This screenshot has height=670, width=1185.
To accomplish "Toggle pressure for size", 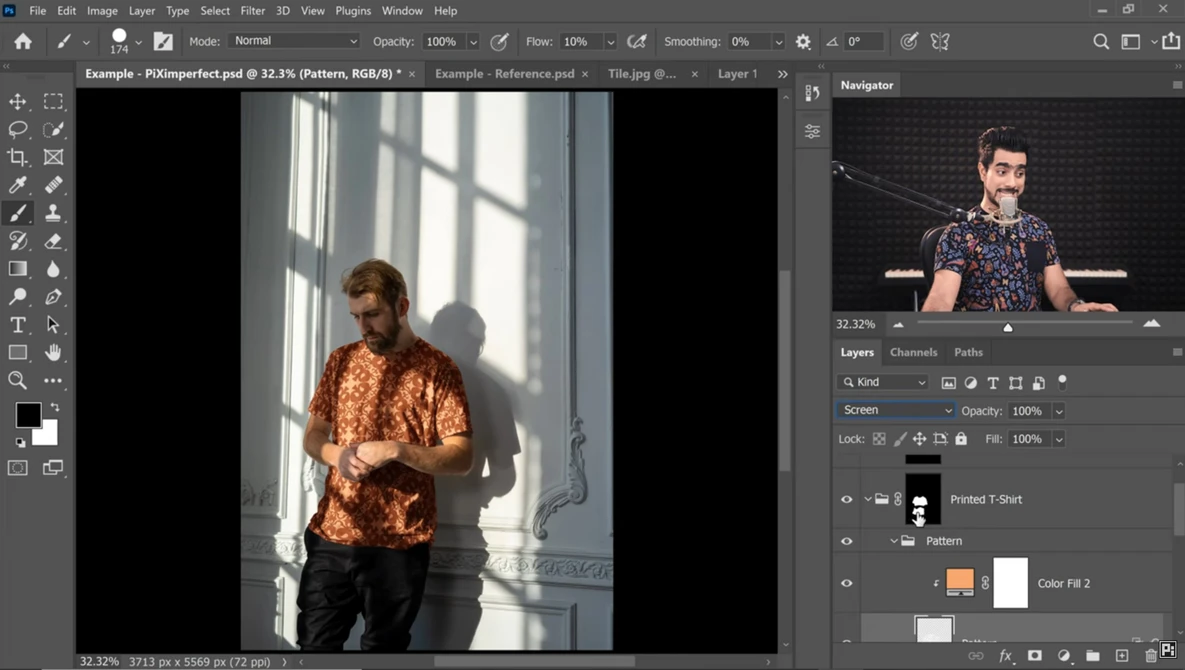I will (909, 42).
